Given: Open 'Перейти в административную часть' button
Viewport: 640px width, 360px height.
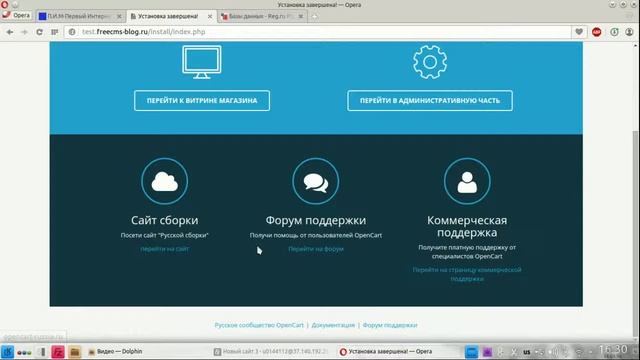Looking at the screenshot, I should 430,100.
